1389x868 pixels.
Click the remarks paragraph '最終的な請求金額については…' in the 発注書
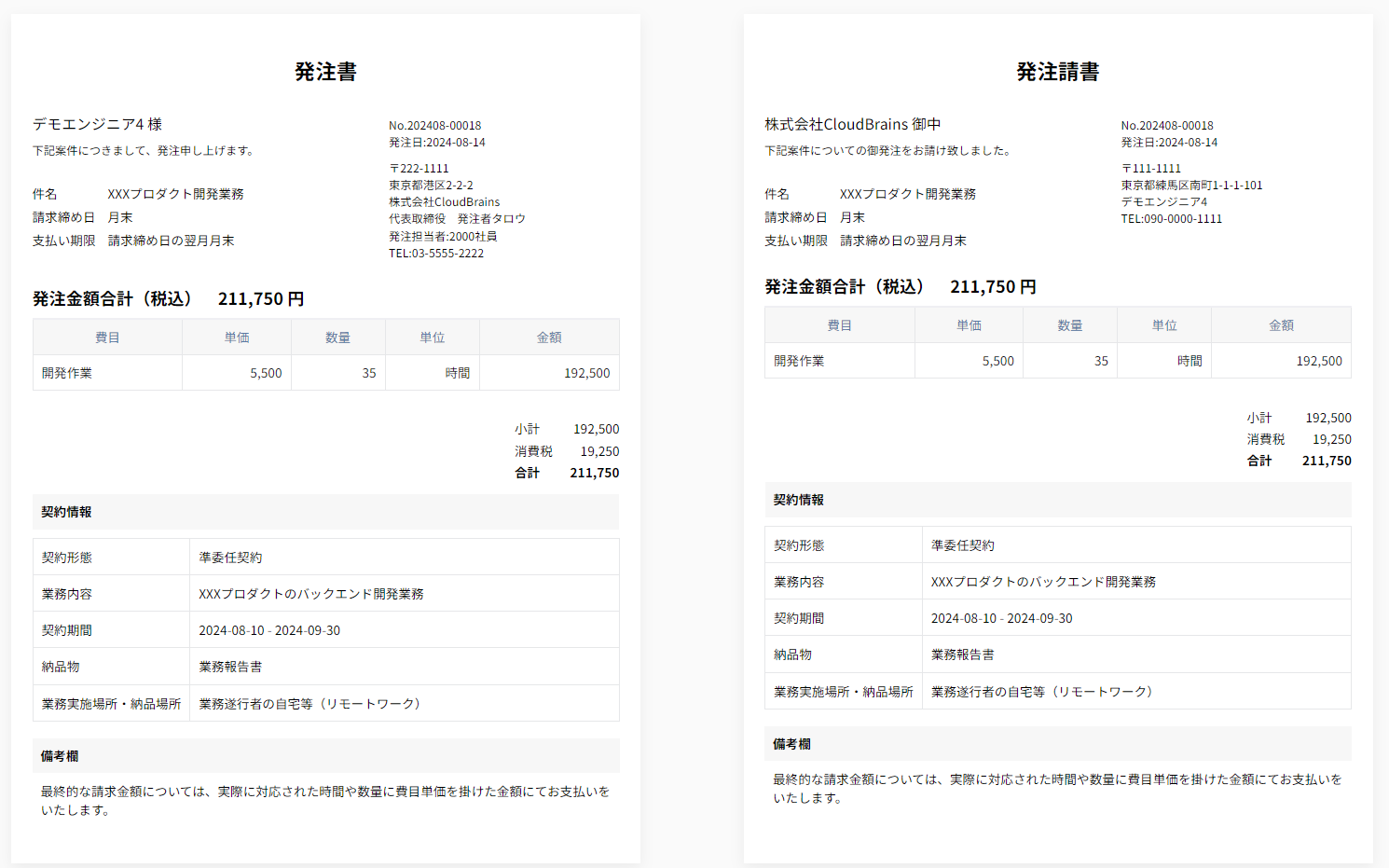[325, 801]
